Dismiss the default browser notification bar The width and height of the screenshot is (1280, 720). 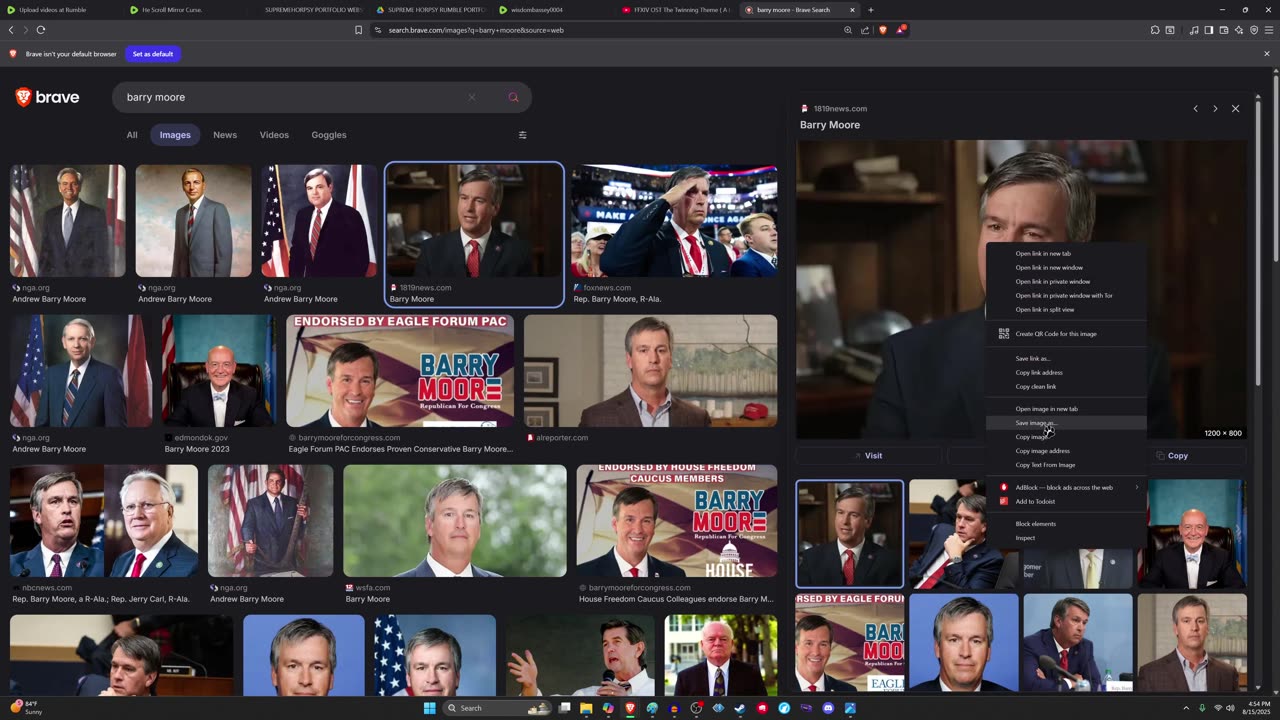click(1267, 54)
